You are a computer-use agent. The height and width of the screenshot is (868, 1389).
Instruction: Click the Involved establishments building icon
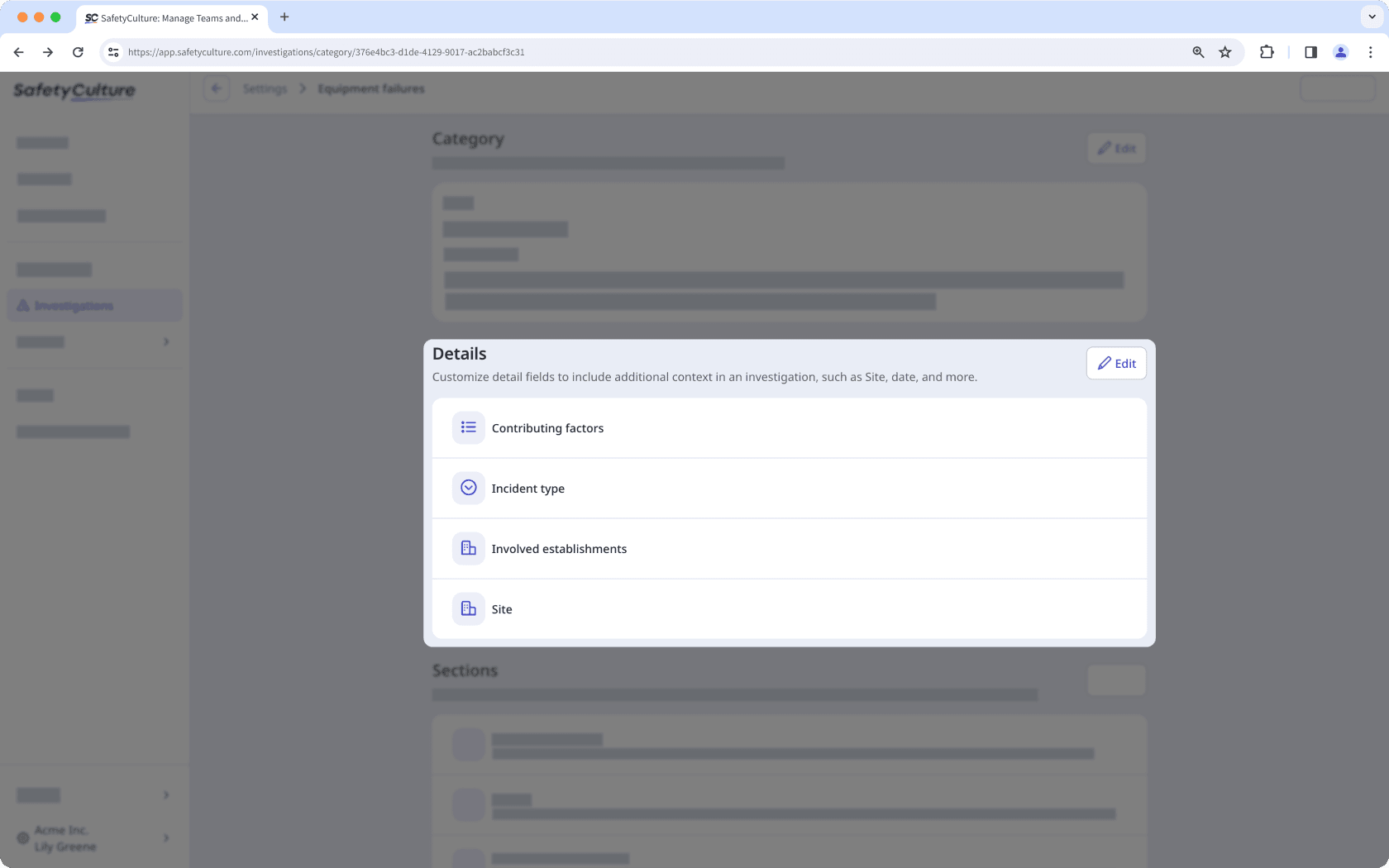click(x=468, y=548)
